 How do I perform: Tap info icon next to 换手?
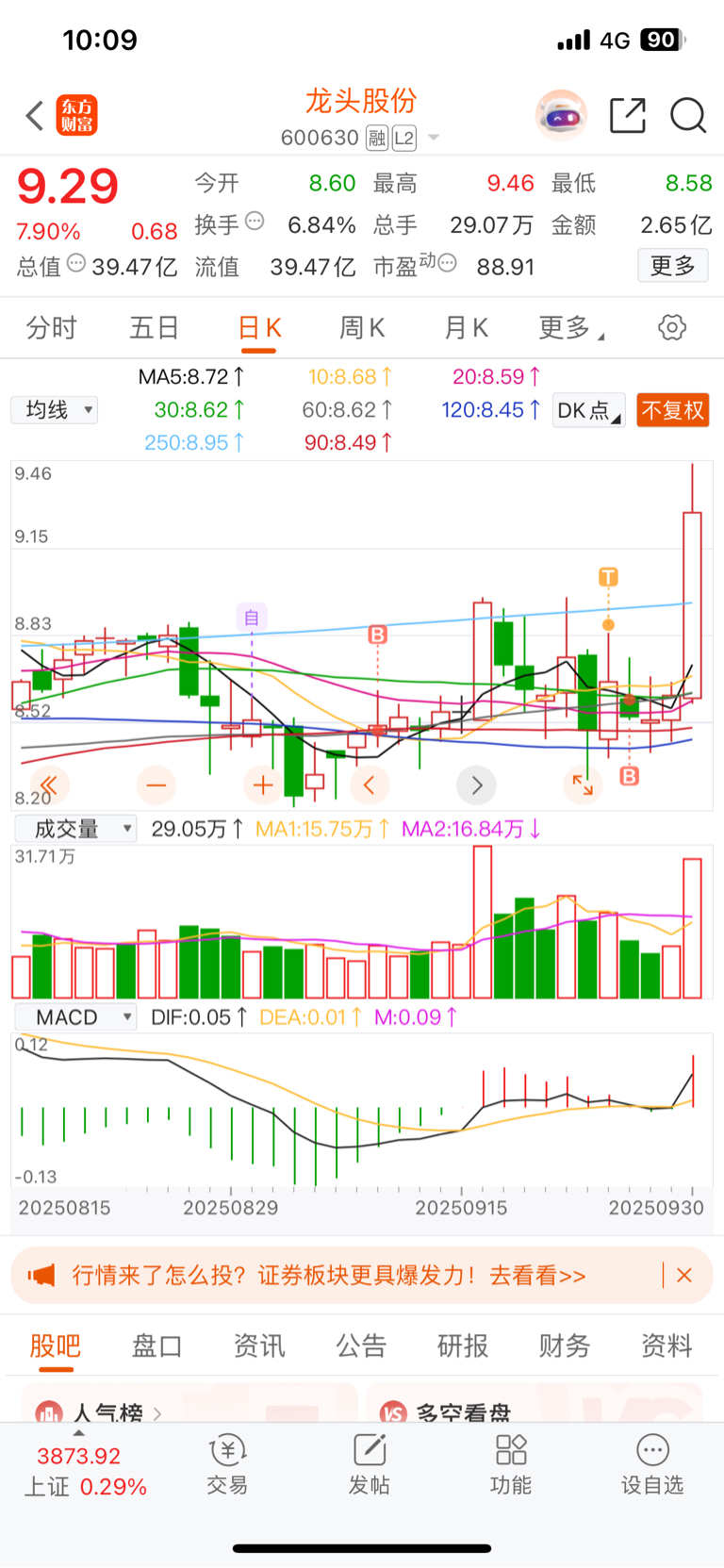(x=255, y=222)
